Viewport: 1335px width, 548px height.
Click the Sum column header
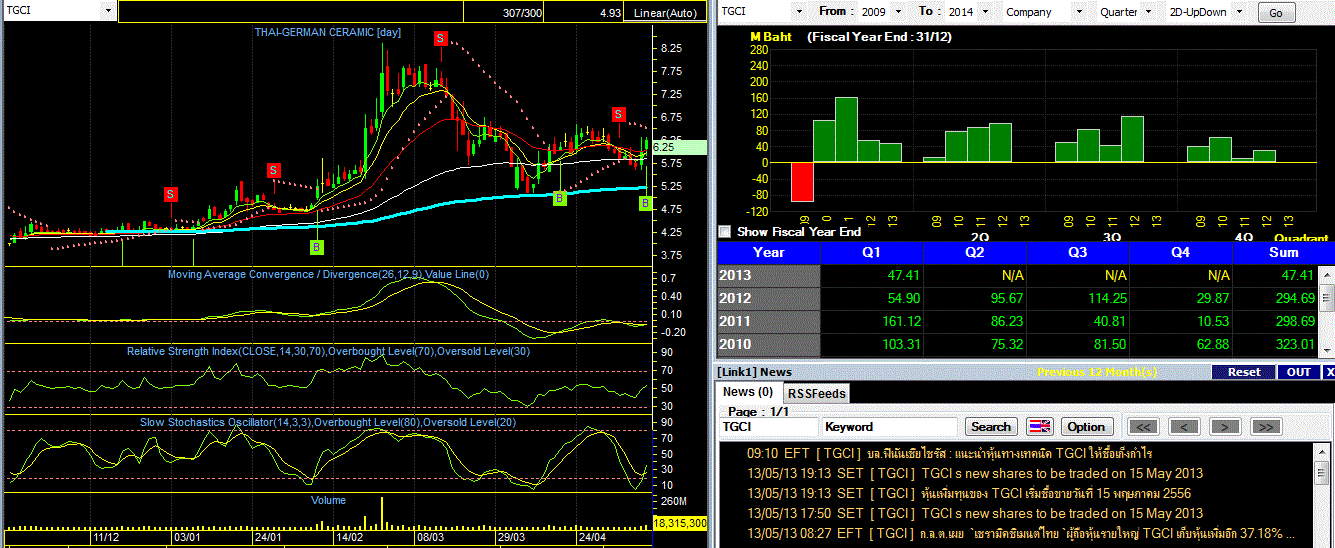point(1283,252)
